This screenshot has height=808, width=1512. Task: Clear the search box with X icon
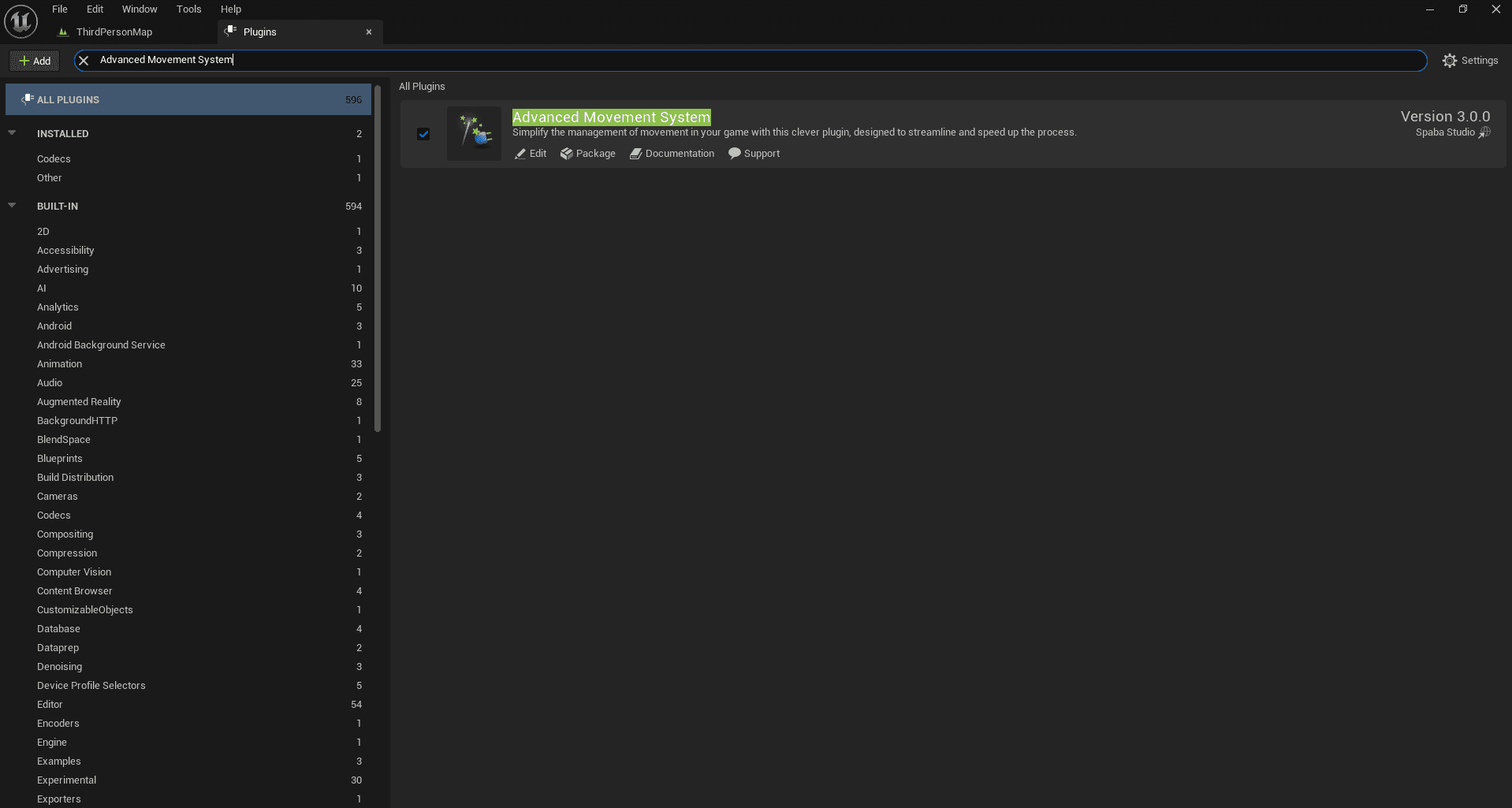84,61
